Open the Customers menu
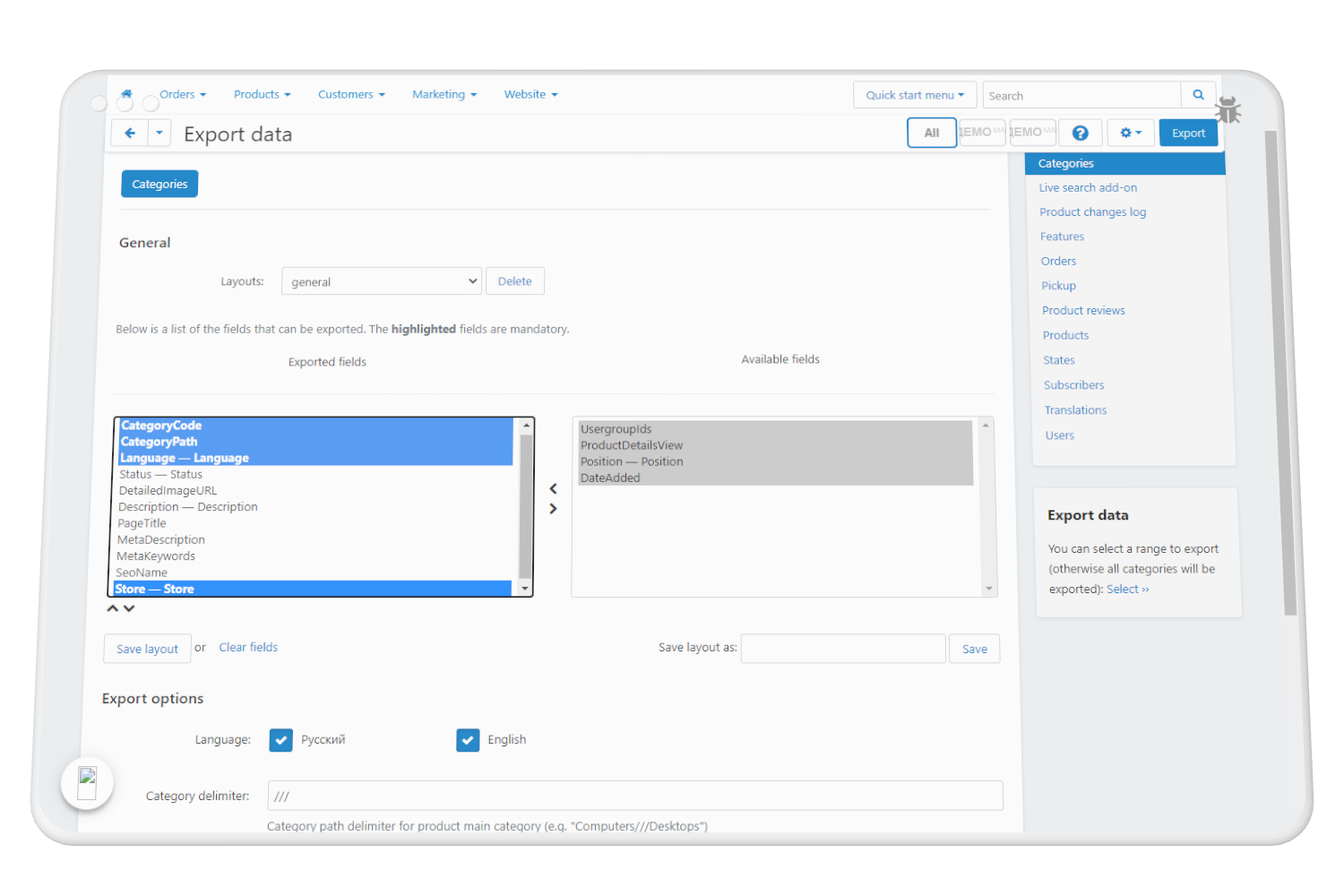This screenshot has width=1344, height=896. [x=351, y=94]
